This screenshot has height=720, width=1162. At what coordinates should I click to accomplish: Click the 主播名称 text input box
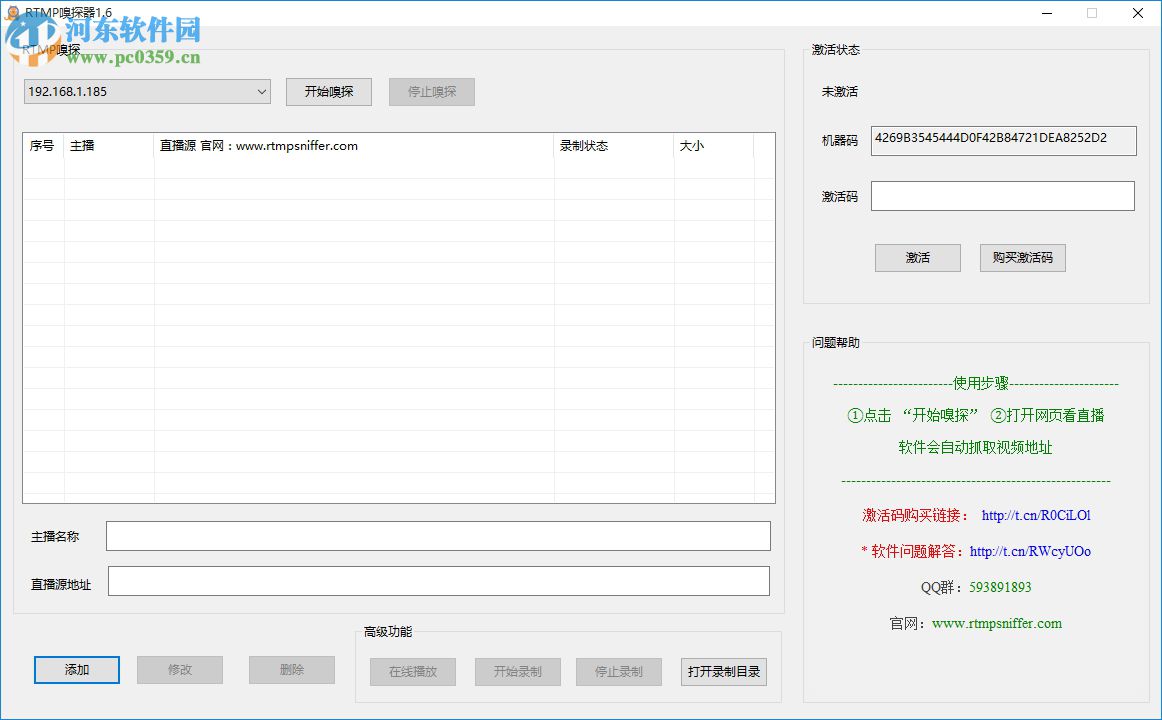pos(438,536)
